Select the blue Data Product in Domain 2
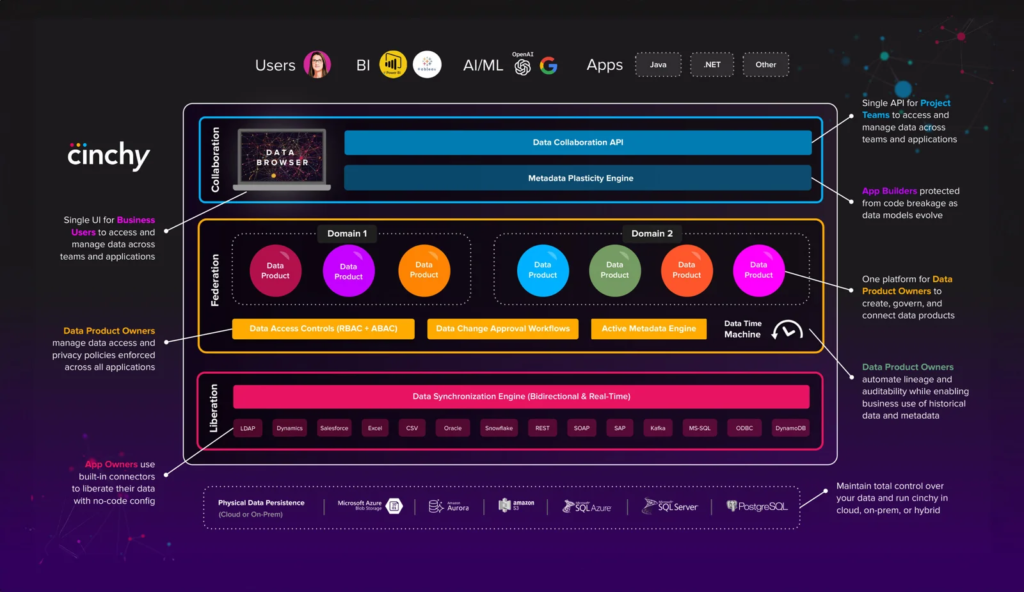The width and height of the screenshot is (1024, 592). tap(543, 271)
